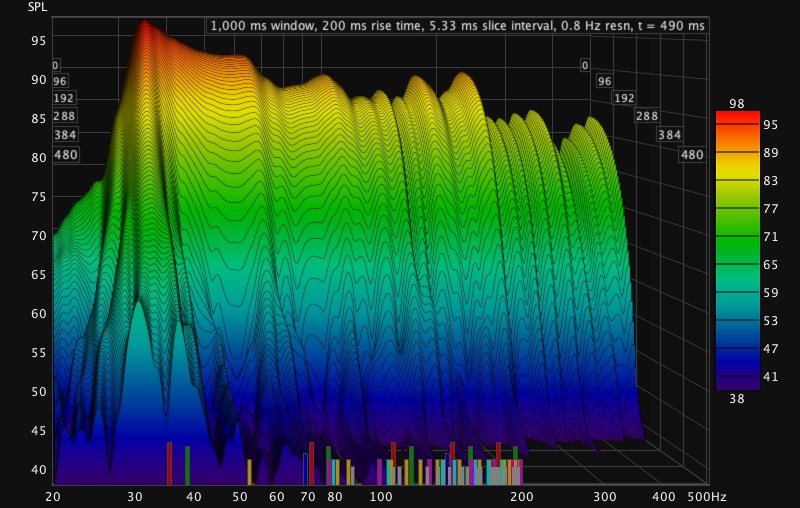Screen dimensions: 800x508
Task: Select the 20 Hz frequency axis label
Action: click(x=52, y=496)
